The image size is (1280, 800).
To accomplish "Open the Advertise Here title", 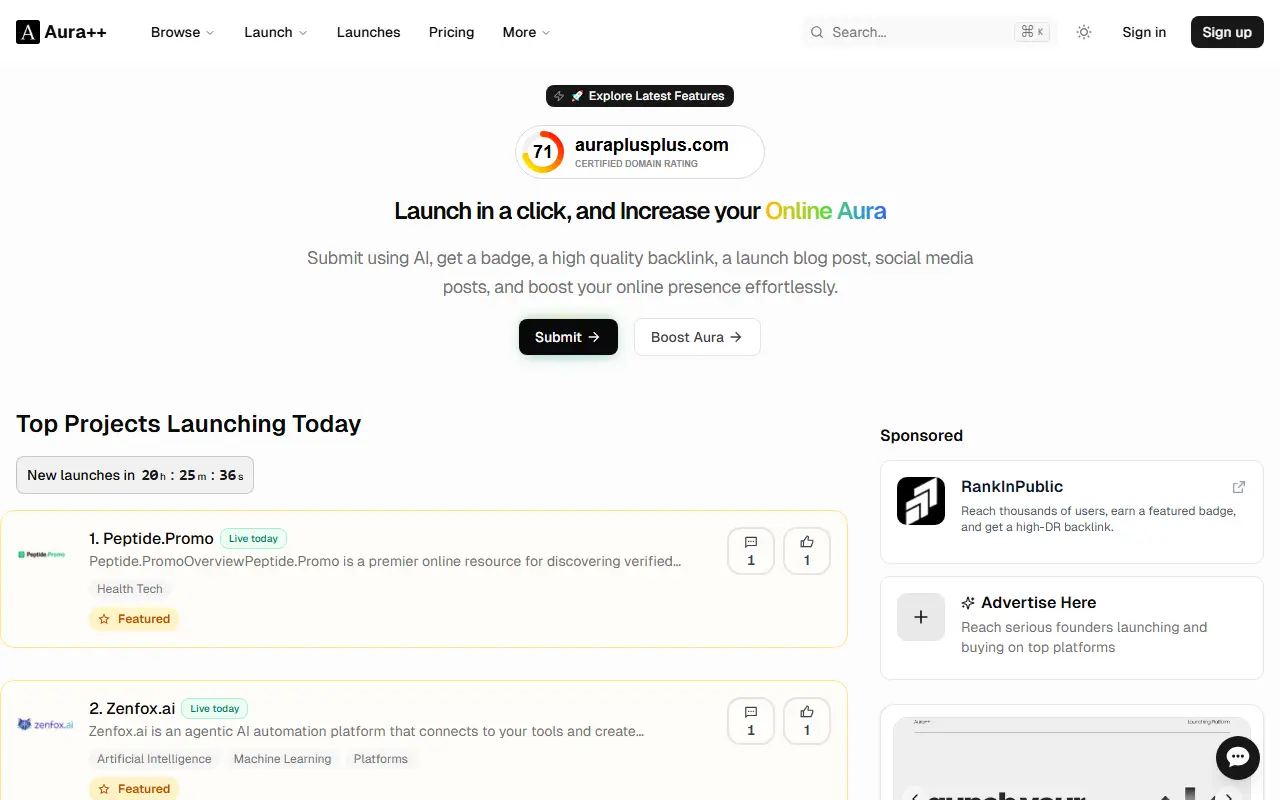I will click(1038, 602).
